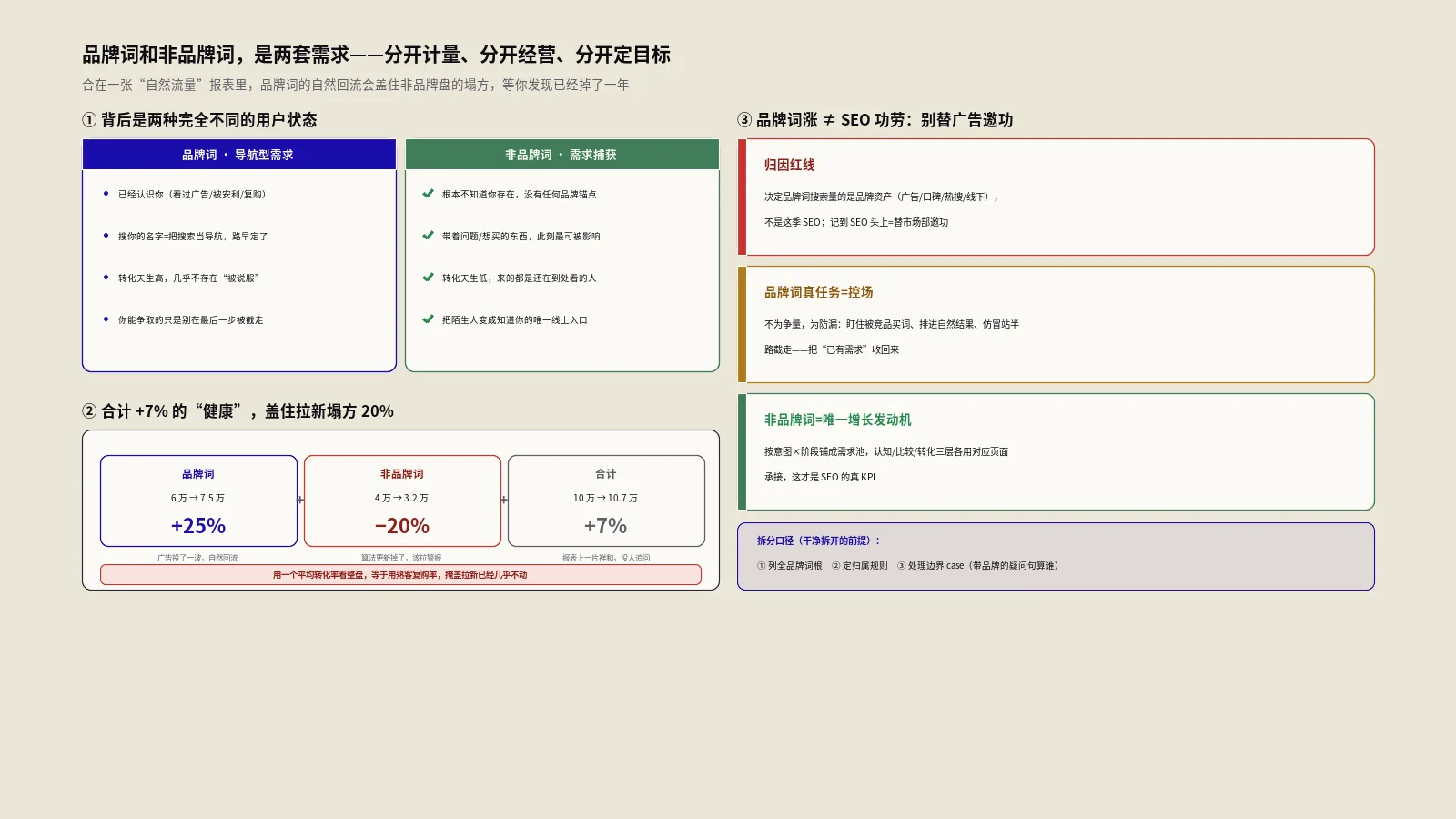
Task: Click the checkmark beside '带着问题/想买的东西'
Action: point(428,236)
